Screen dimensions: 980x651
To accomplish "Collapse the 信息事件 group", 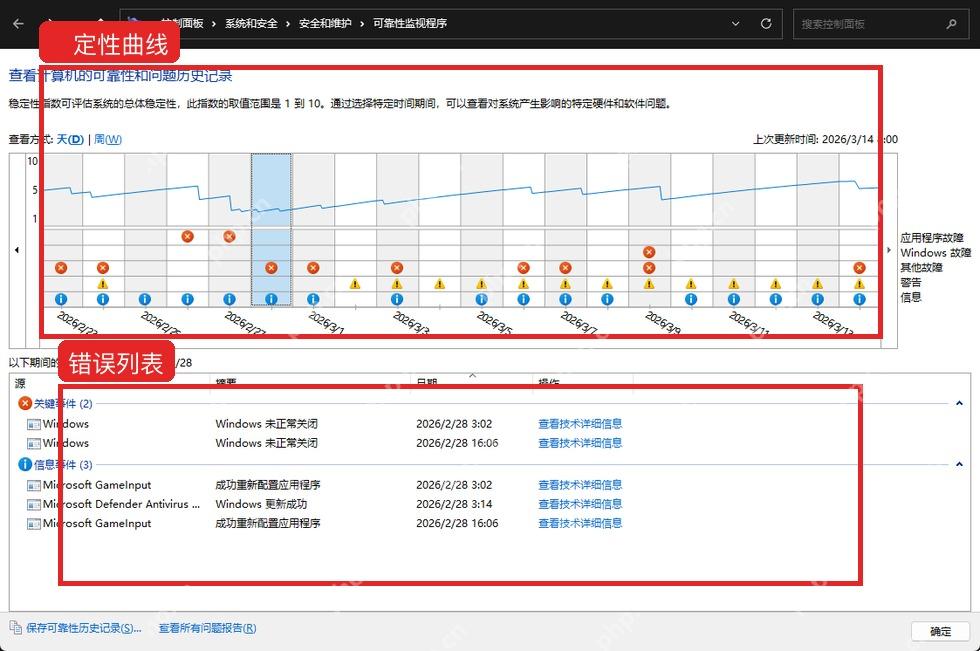I will pyautogui.click(x=959, y=464).
